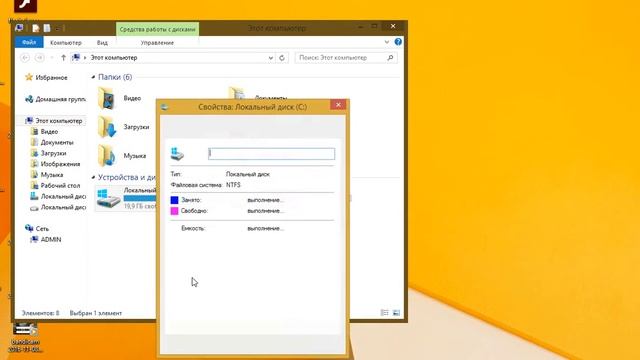Select the Загрузки folder icon
Screen dimensions: 640x360
point(107,127)
